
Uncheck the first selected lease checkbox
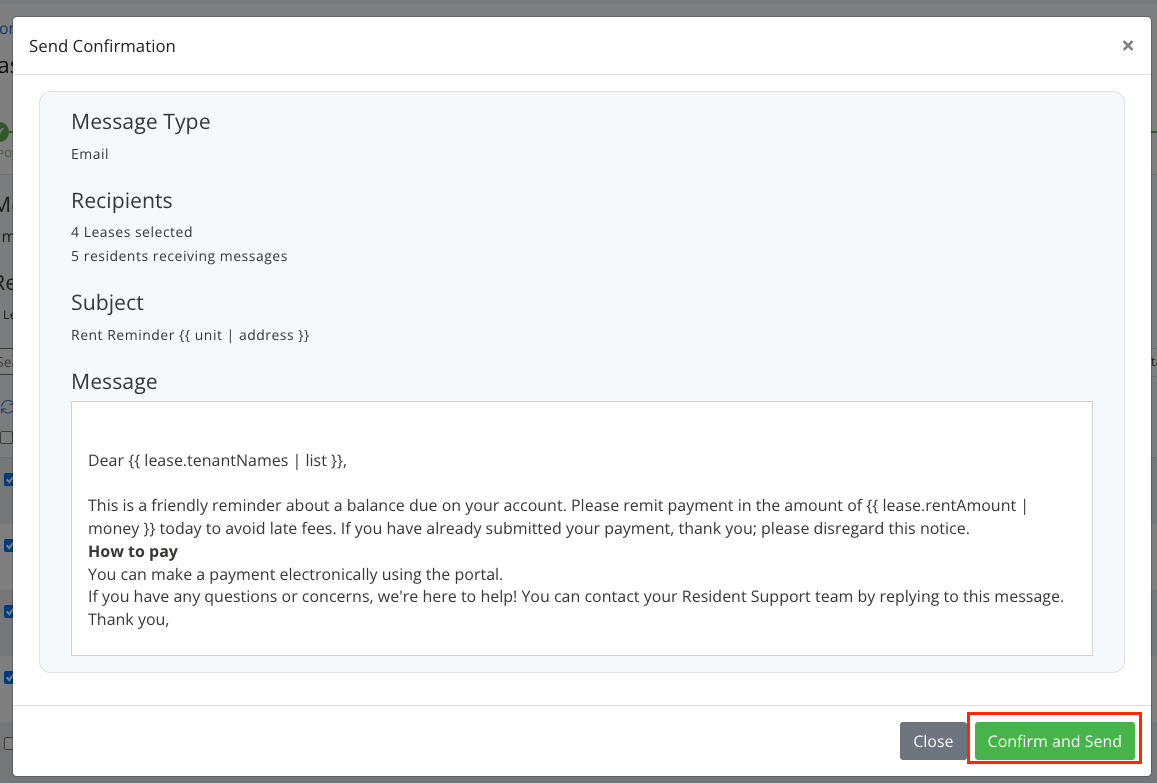[8, 479]
